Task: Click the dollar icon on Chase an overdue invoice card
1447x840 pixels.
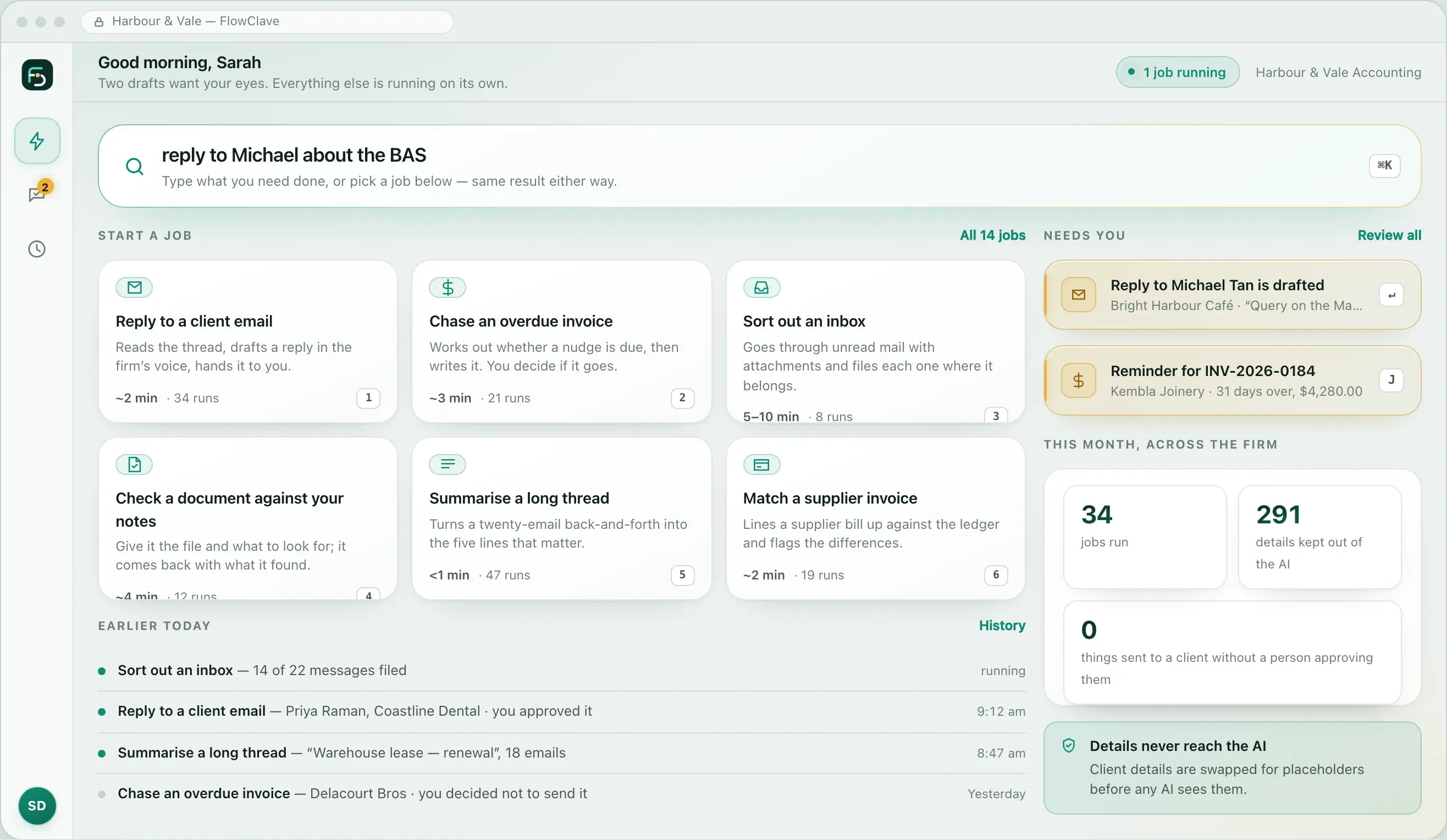Action: [x=448, y=288]
